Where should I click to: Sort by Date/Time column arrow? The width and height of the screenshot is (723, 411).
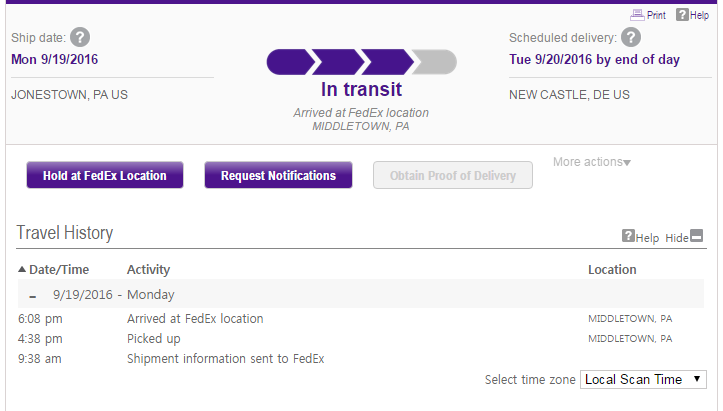tap(22, 270)
